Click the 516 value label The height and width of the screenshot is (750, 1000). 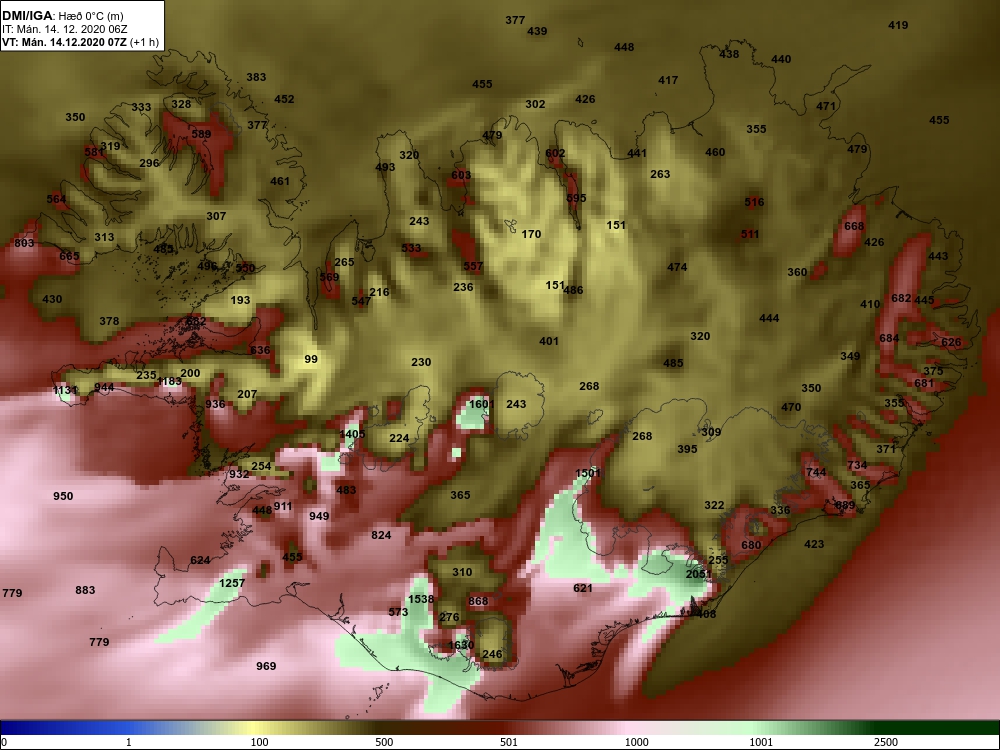(x=754, y=202)
